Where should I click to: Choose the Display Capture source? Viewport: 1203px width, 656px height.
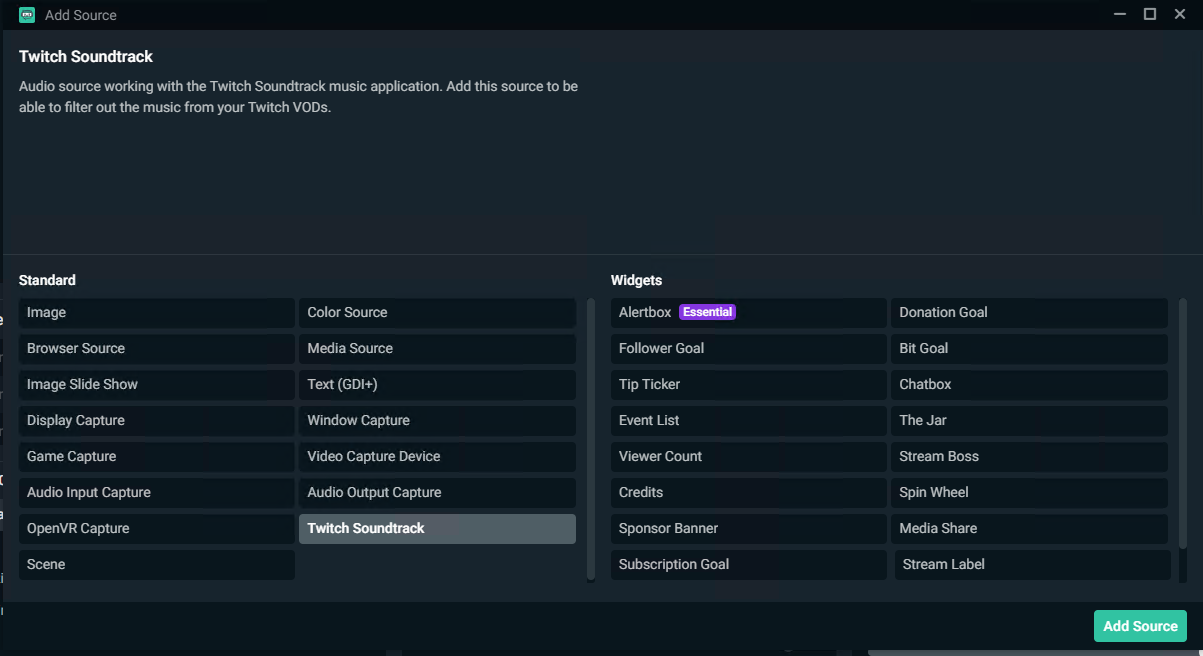pyautogui.click(x=155, y=420)
